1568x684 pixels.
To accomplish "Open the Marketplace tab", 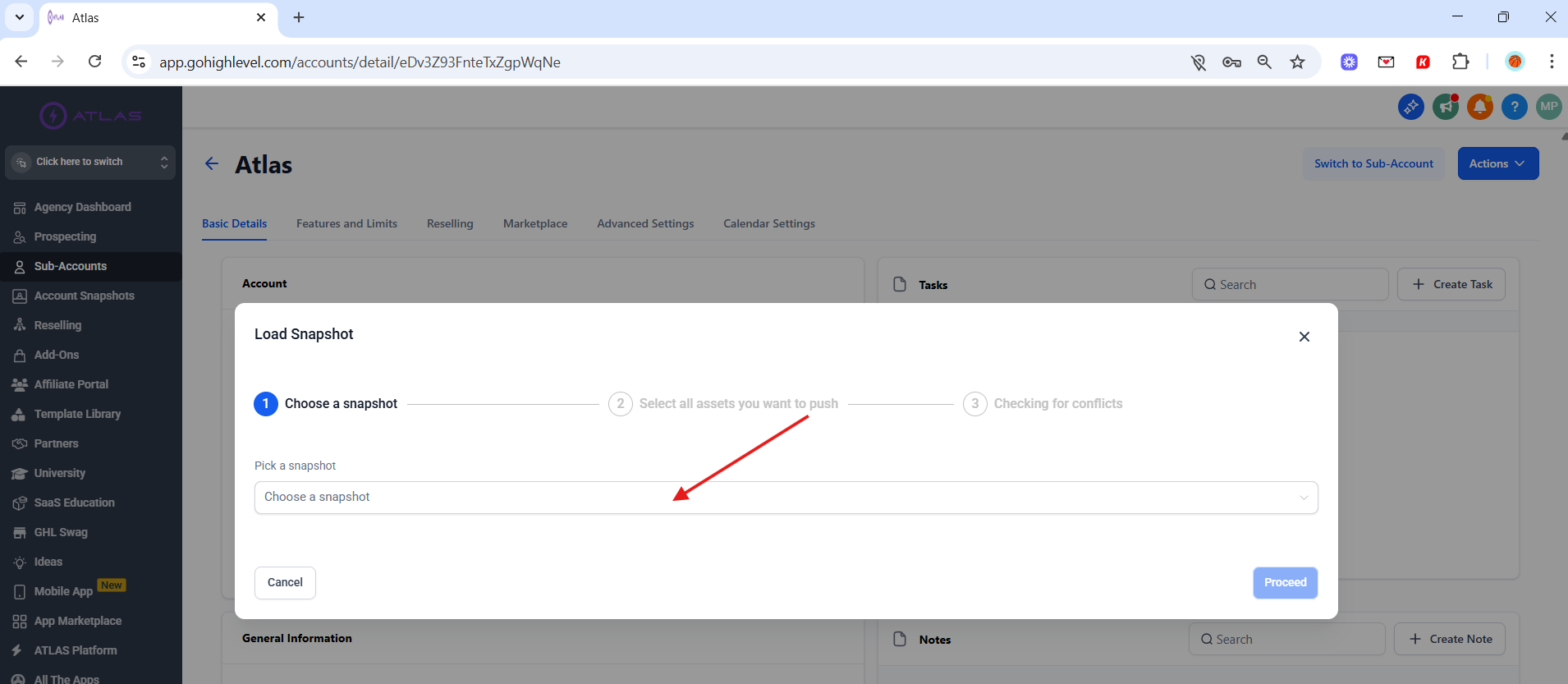I will tap(535, 223).
